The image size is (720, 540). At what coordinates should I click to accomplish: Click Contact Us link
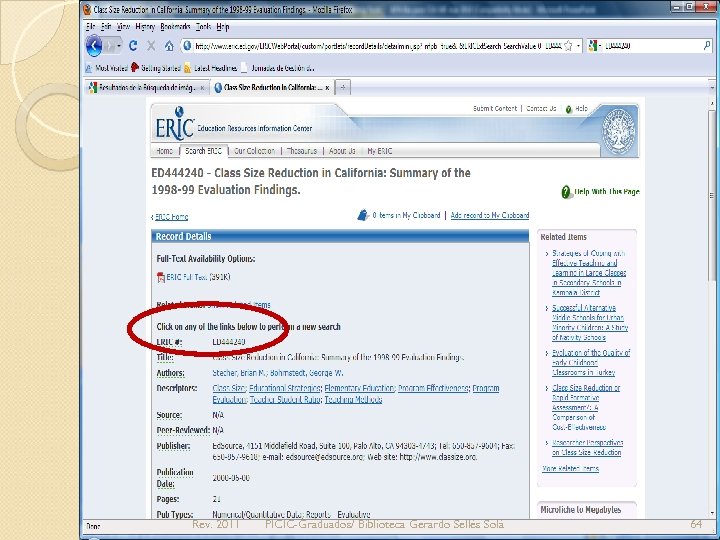pos(541,109)
